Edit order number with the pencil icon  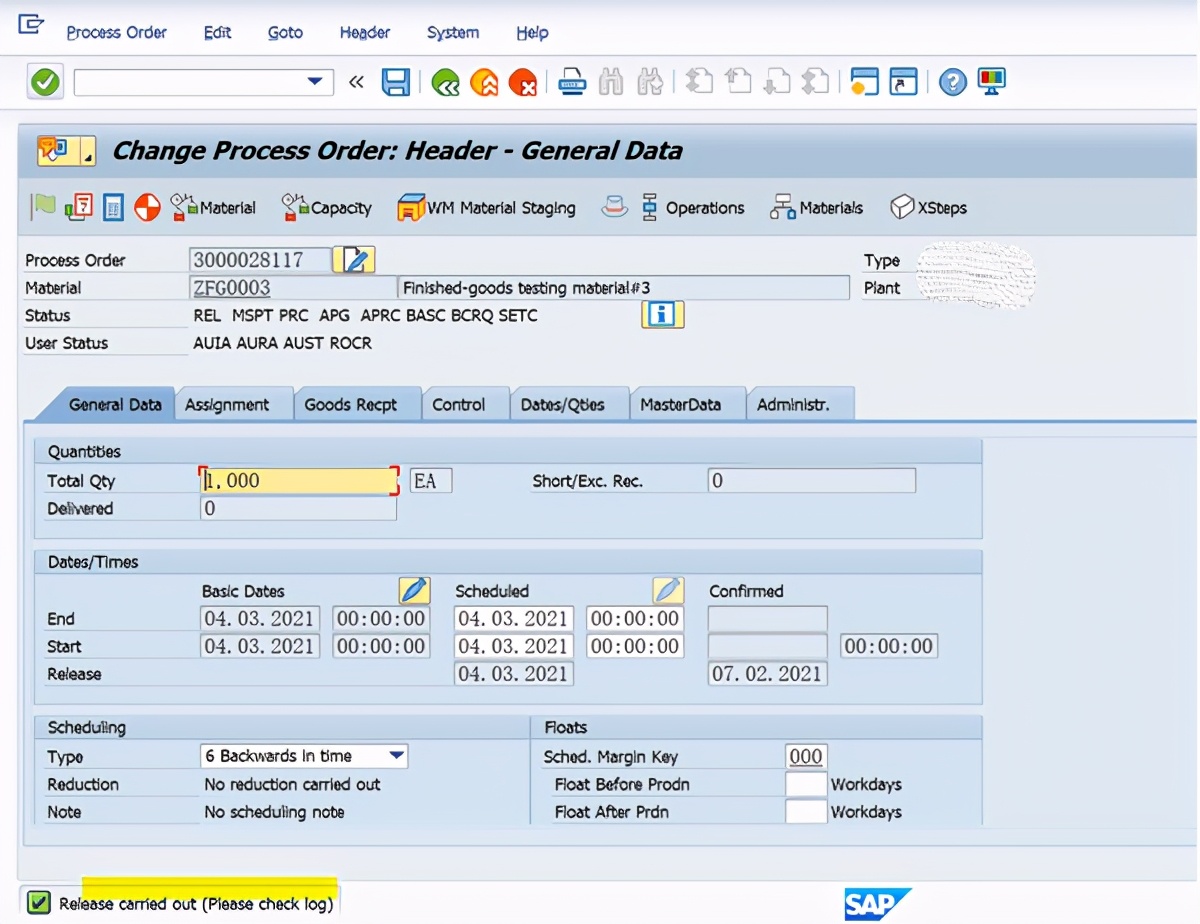[x=355, y=259]
